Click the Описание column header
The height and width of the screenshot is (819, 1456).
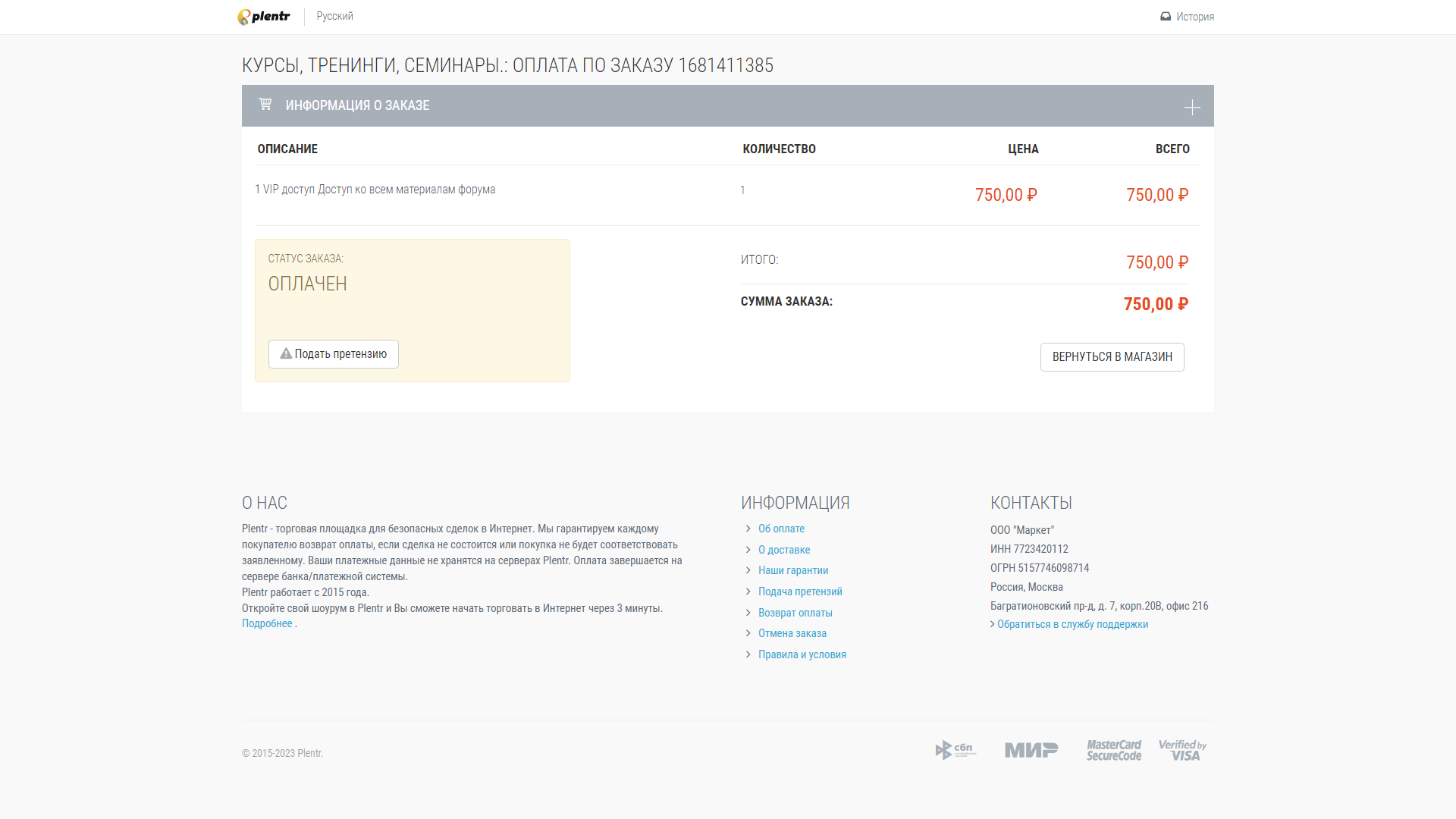[287, 149]
